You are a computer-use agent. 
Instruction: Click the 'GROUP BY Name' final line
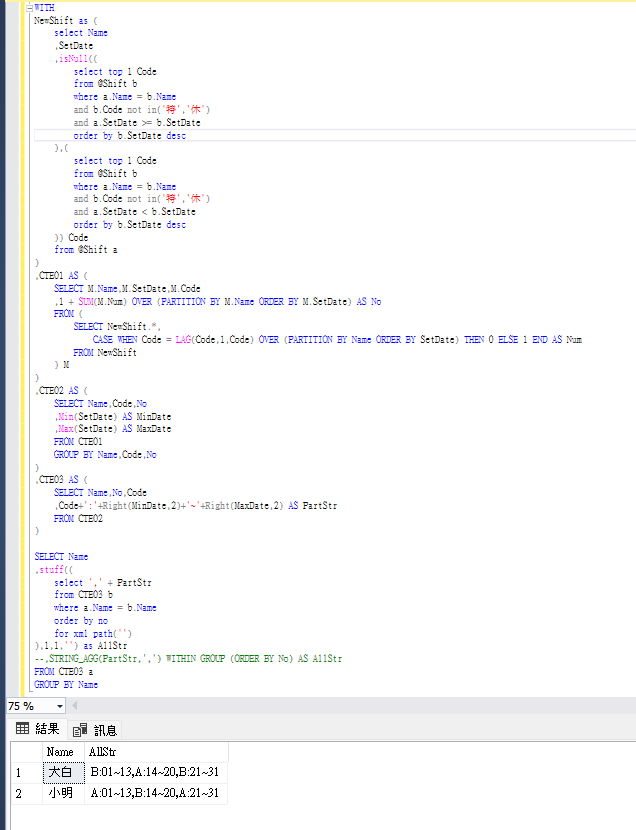[66, 684]
